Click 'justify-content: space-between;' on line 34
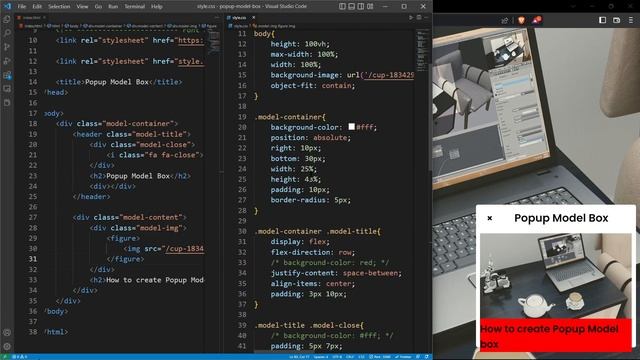The height and width of the screenshot is (360, 640). click(336, 273)
